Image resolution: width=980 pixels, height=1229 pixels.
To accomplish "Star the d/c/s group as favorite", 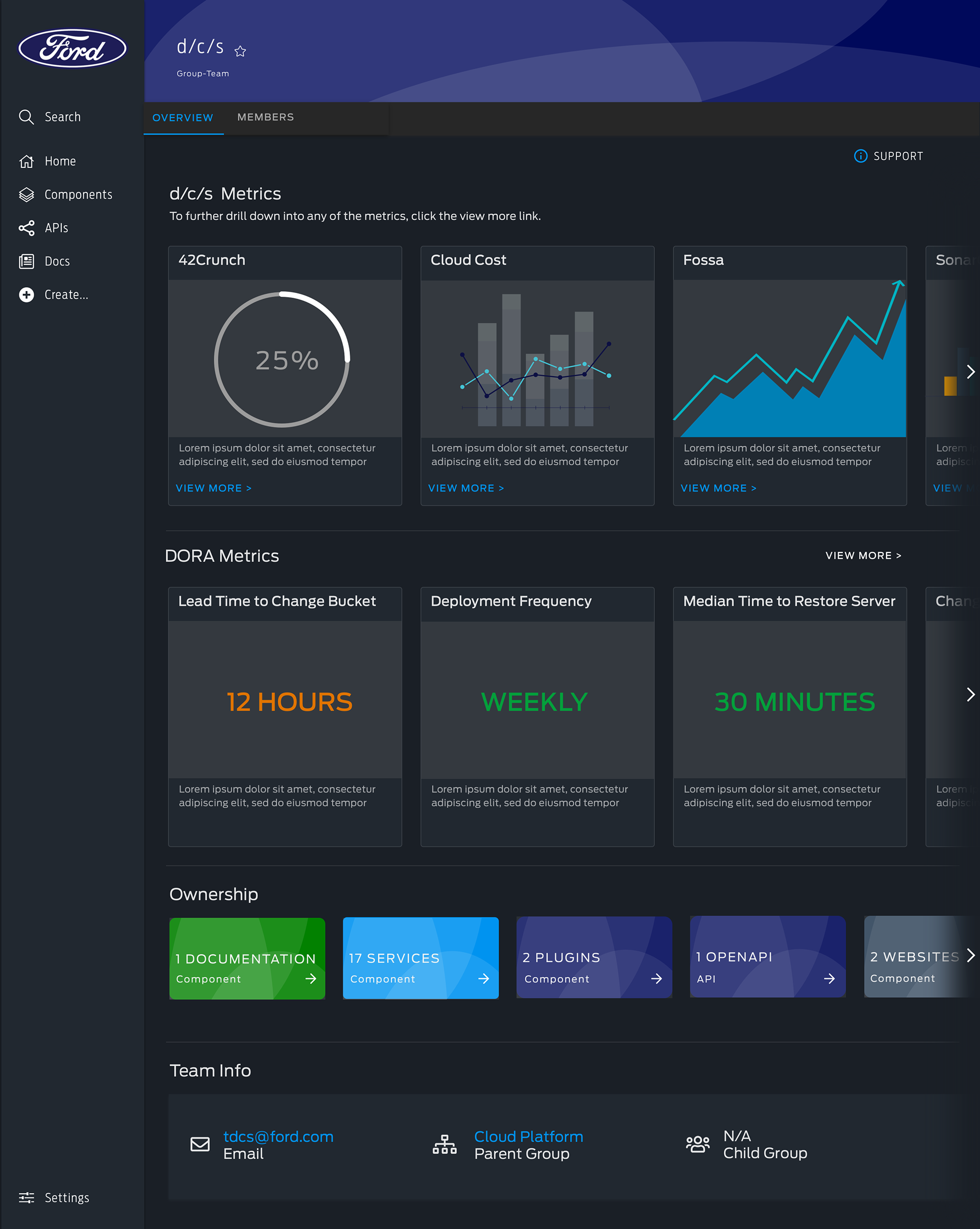I will [240, 51].
